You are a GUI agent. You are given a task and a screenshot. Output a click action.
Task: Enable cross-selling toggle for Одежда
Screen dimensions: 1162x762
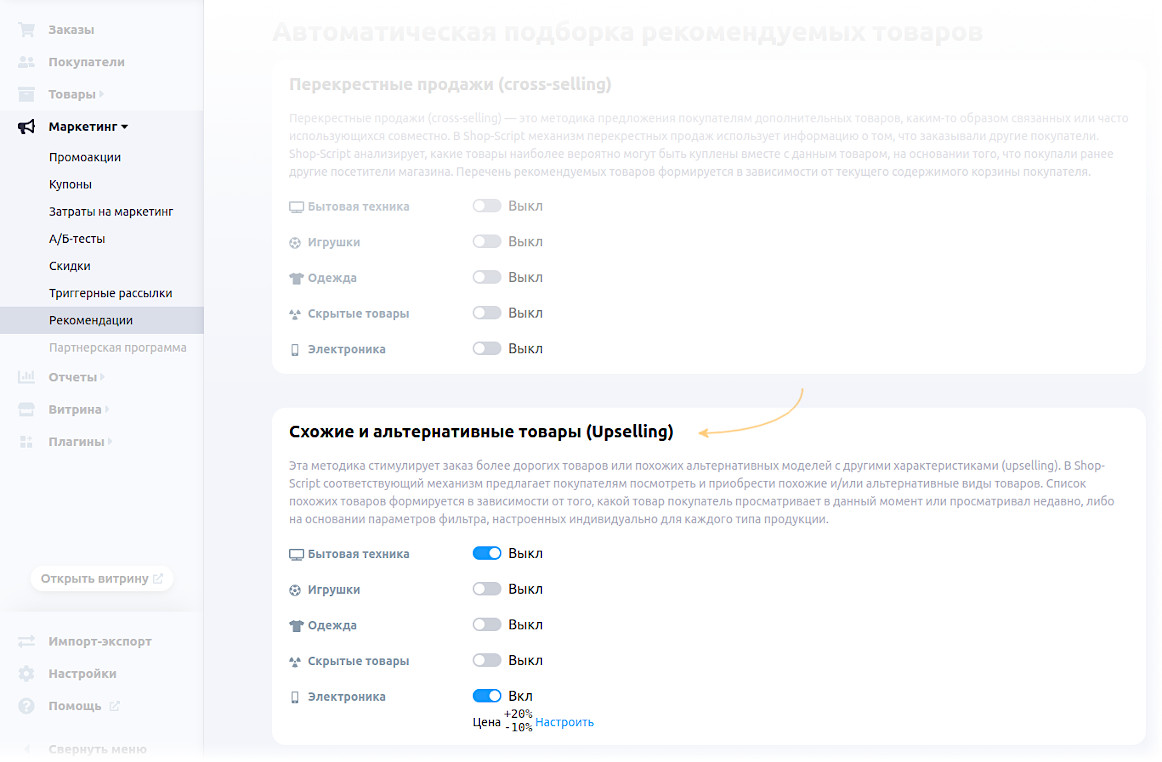click(x=487, y=277)
